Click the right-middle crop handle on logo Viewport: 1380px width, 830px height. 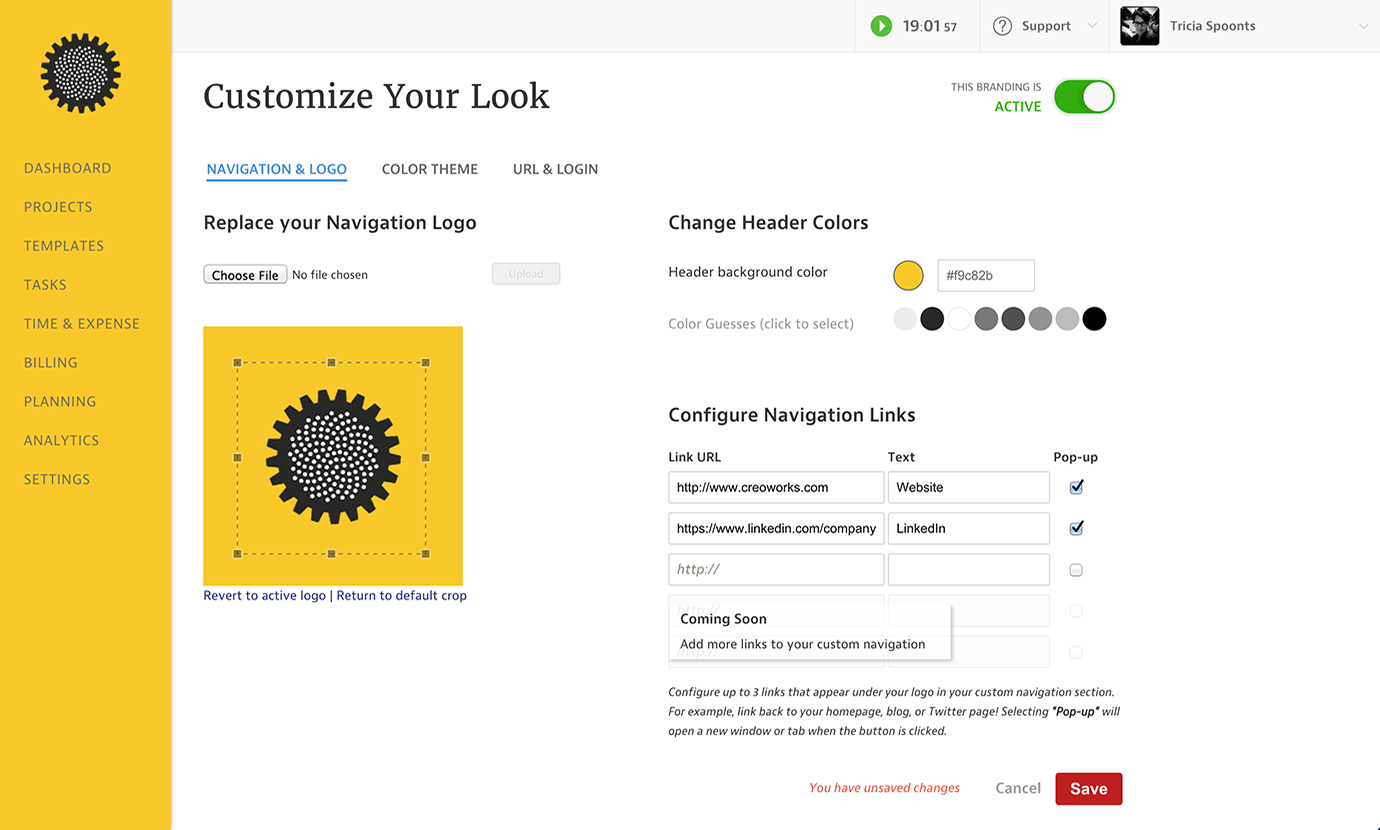pyautogui.click(x=426, y=458)
